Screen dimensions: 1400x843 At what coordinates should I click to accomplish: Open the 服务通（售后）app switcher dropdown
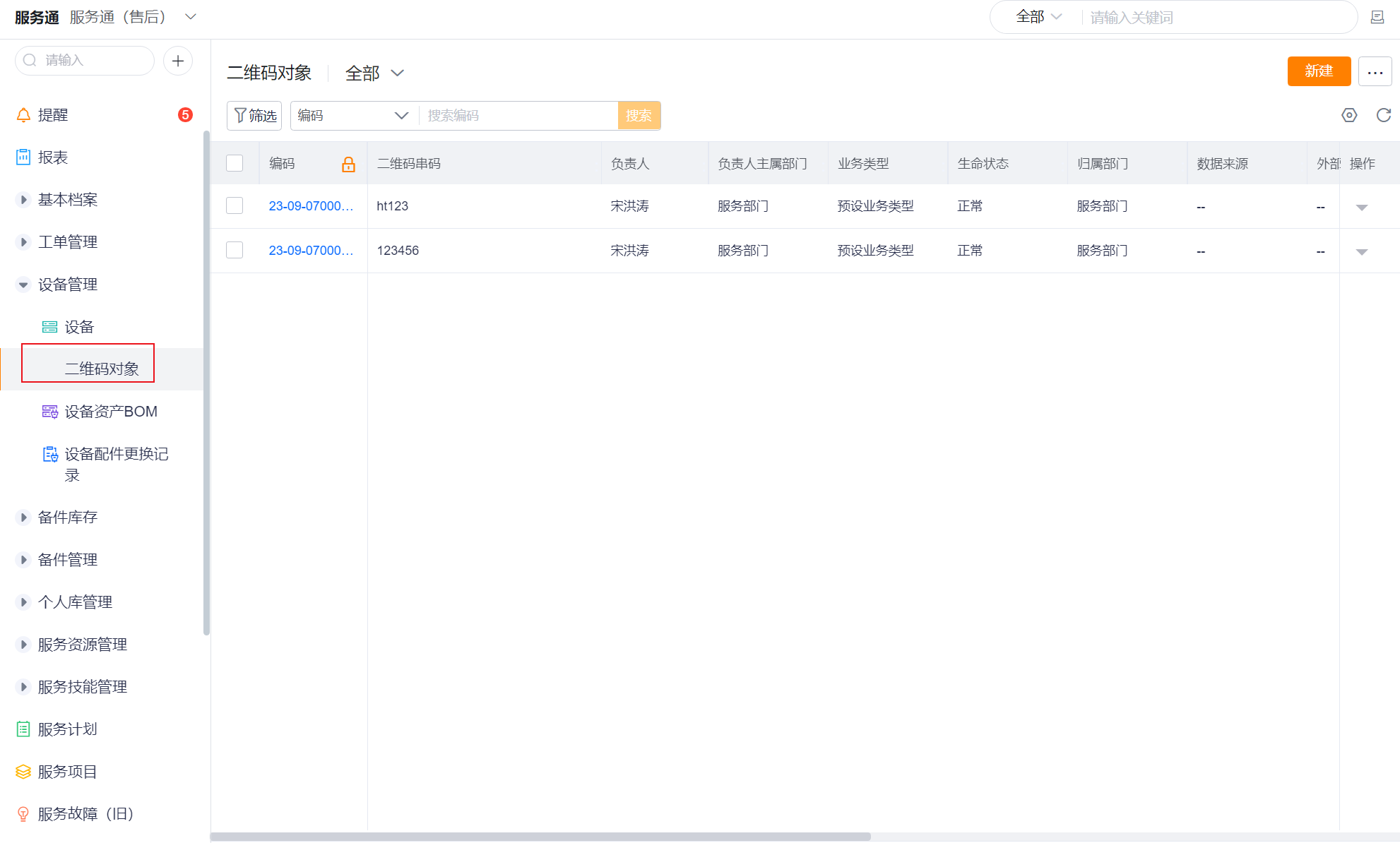point(190,17)
